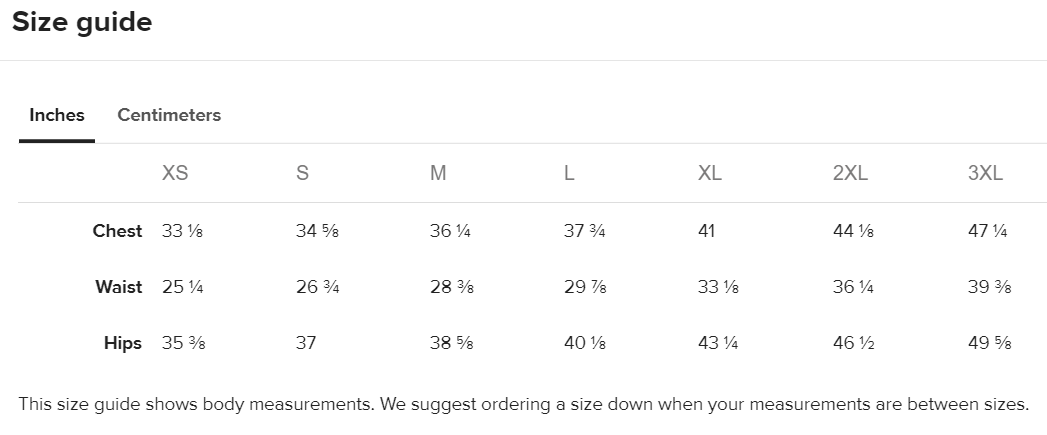Select the XL size column header

[710, 173]
